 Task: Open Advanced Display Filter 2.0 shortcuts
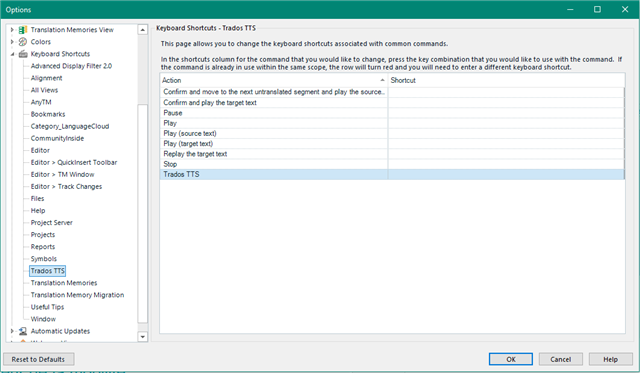coord(71,66)
